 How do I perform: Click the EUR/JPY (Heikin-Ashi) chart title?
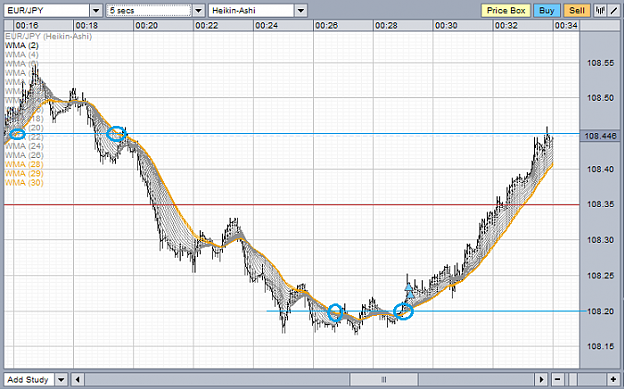[x=48, y=36]
